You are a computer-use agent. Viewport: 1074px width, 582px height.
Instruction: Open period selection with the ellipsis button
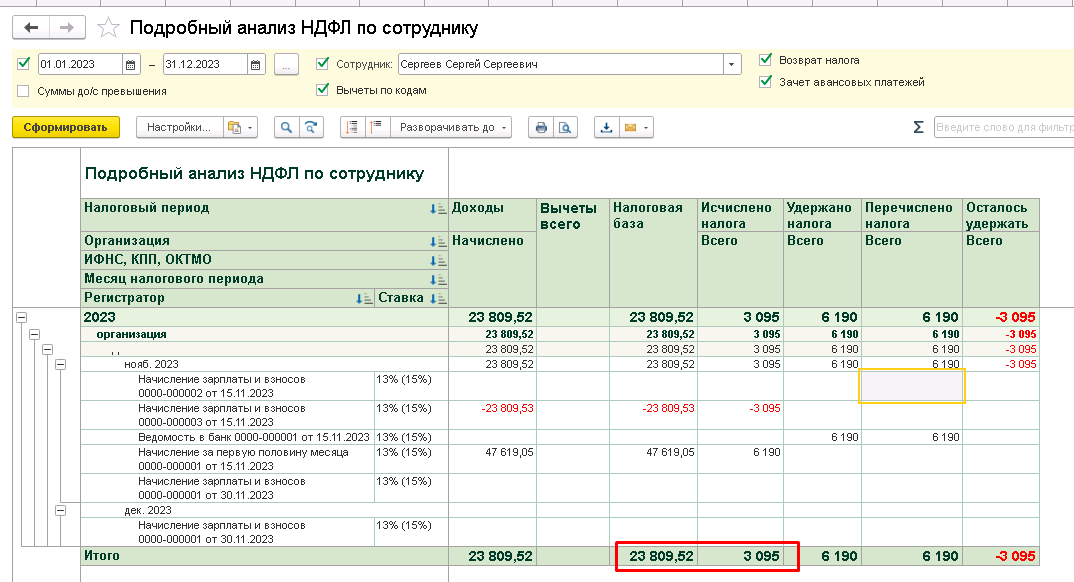coord(286,65)
